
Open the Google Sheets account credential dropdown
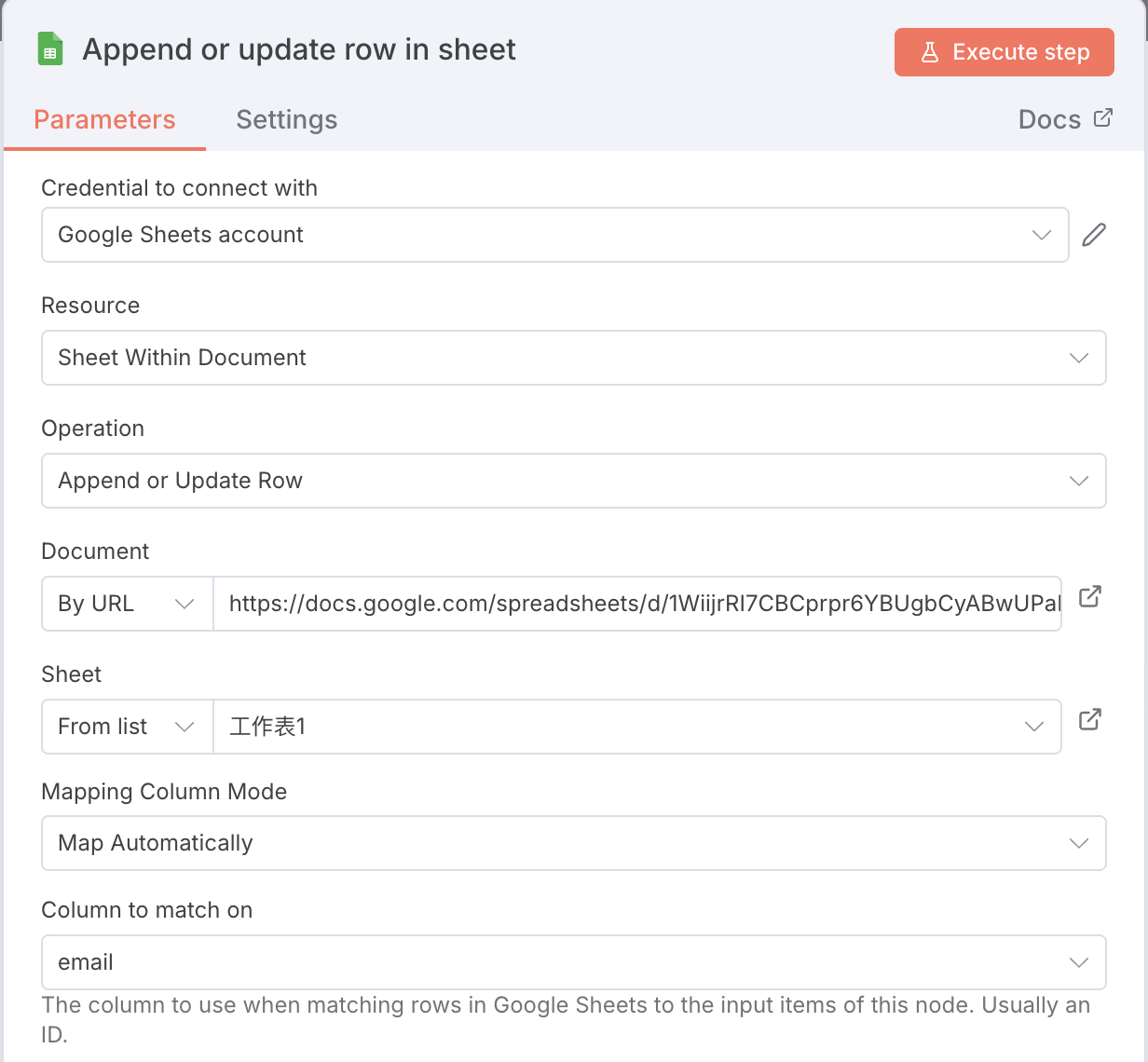(x=1041, y=235)
